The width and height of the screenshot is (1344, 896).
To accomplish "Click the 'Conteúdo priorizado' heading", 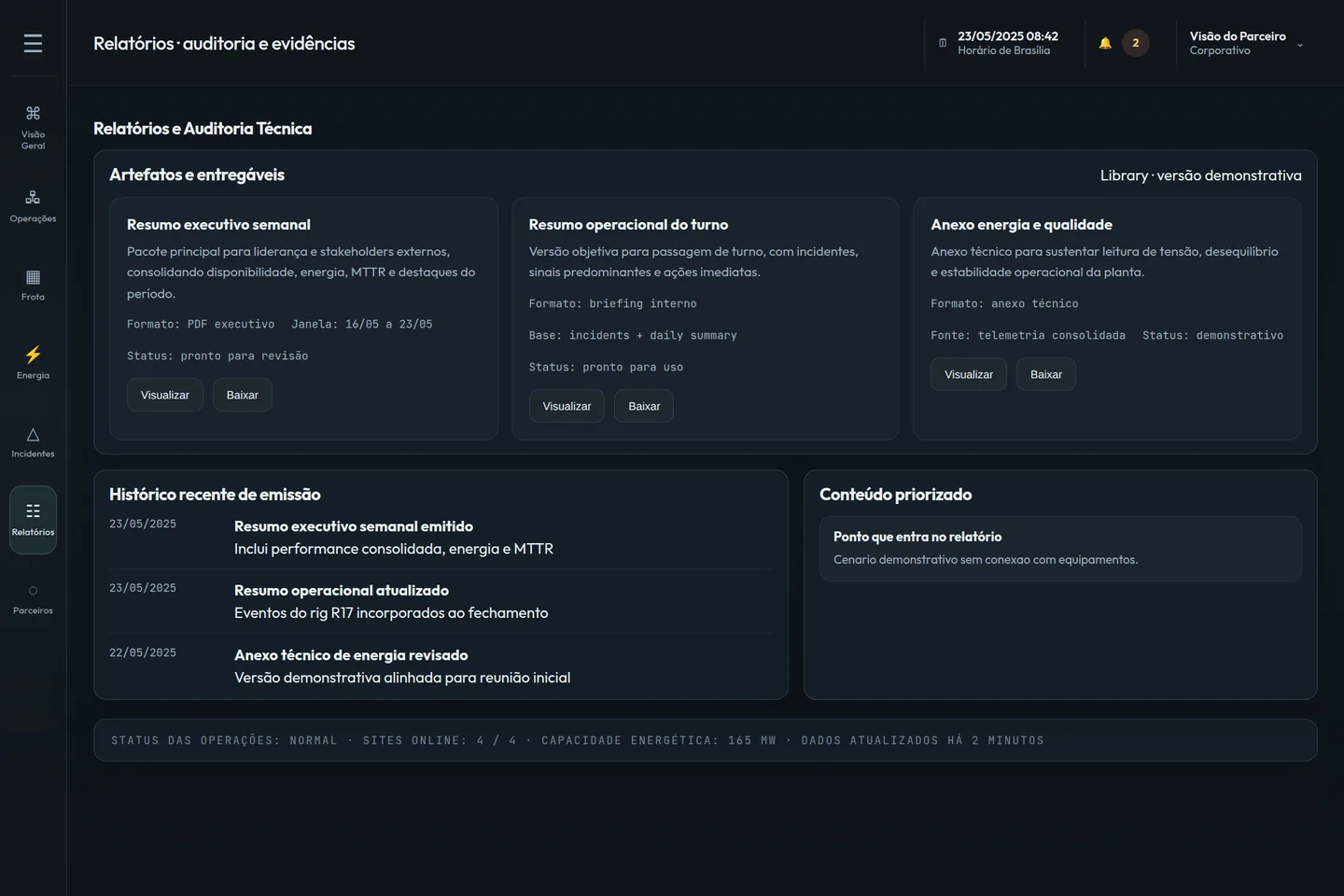I will [896, 495].
